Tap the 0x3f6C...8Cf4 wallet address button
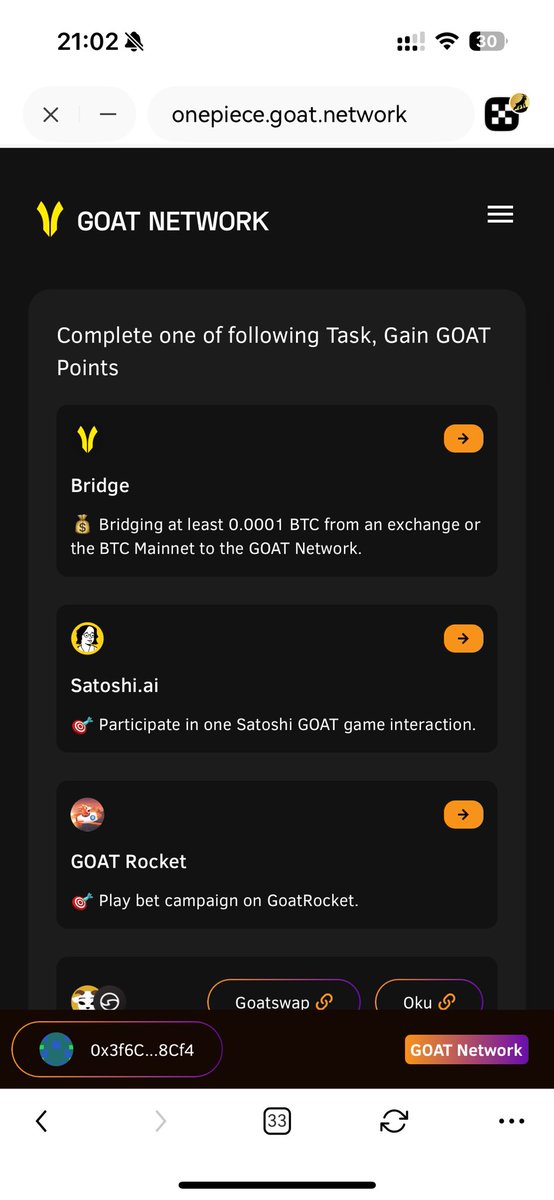 click(117, 1050)
